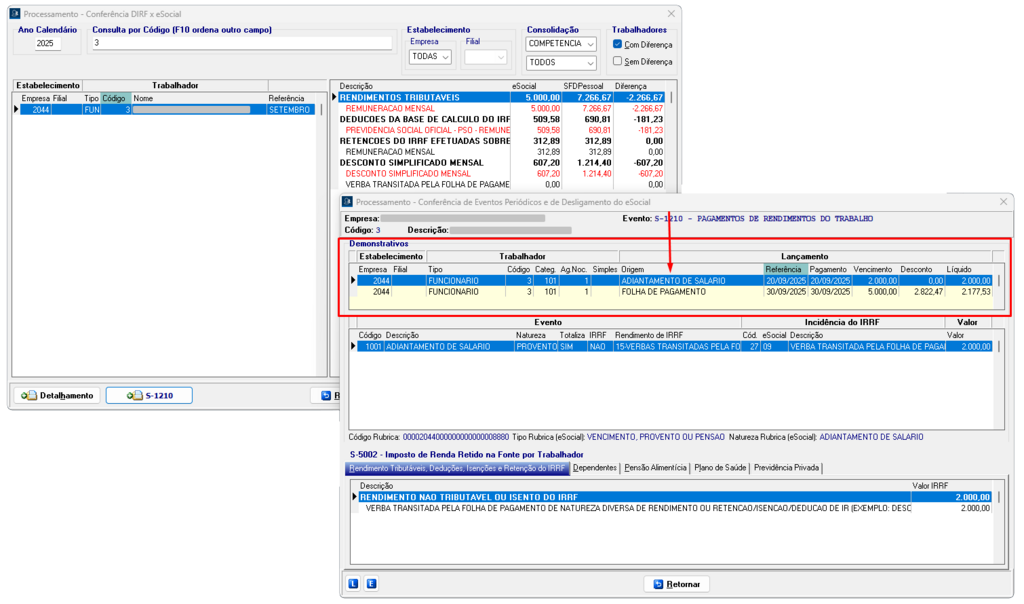Click DIRF x eSocial window title icon
The height and width of the screenshot is (604, 1024).
pyautogui.click(x=14, y=15)
